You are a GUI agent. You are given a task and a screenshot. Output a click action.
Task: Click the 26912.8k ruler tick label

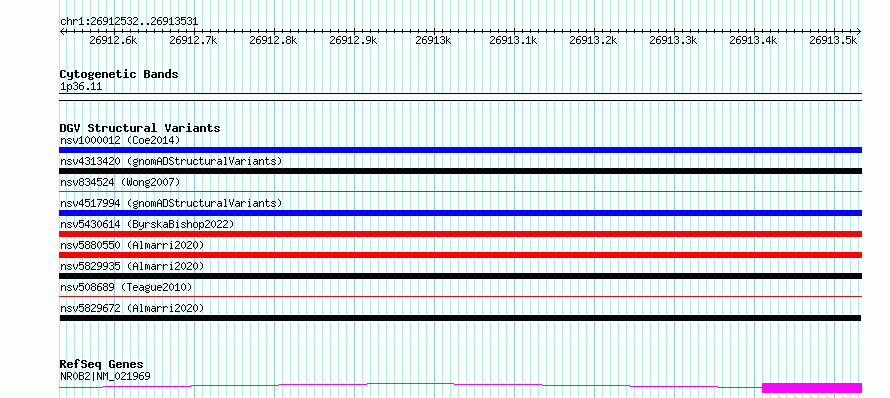(x=273, y=40)
